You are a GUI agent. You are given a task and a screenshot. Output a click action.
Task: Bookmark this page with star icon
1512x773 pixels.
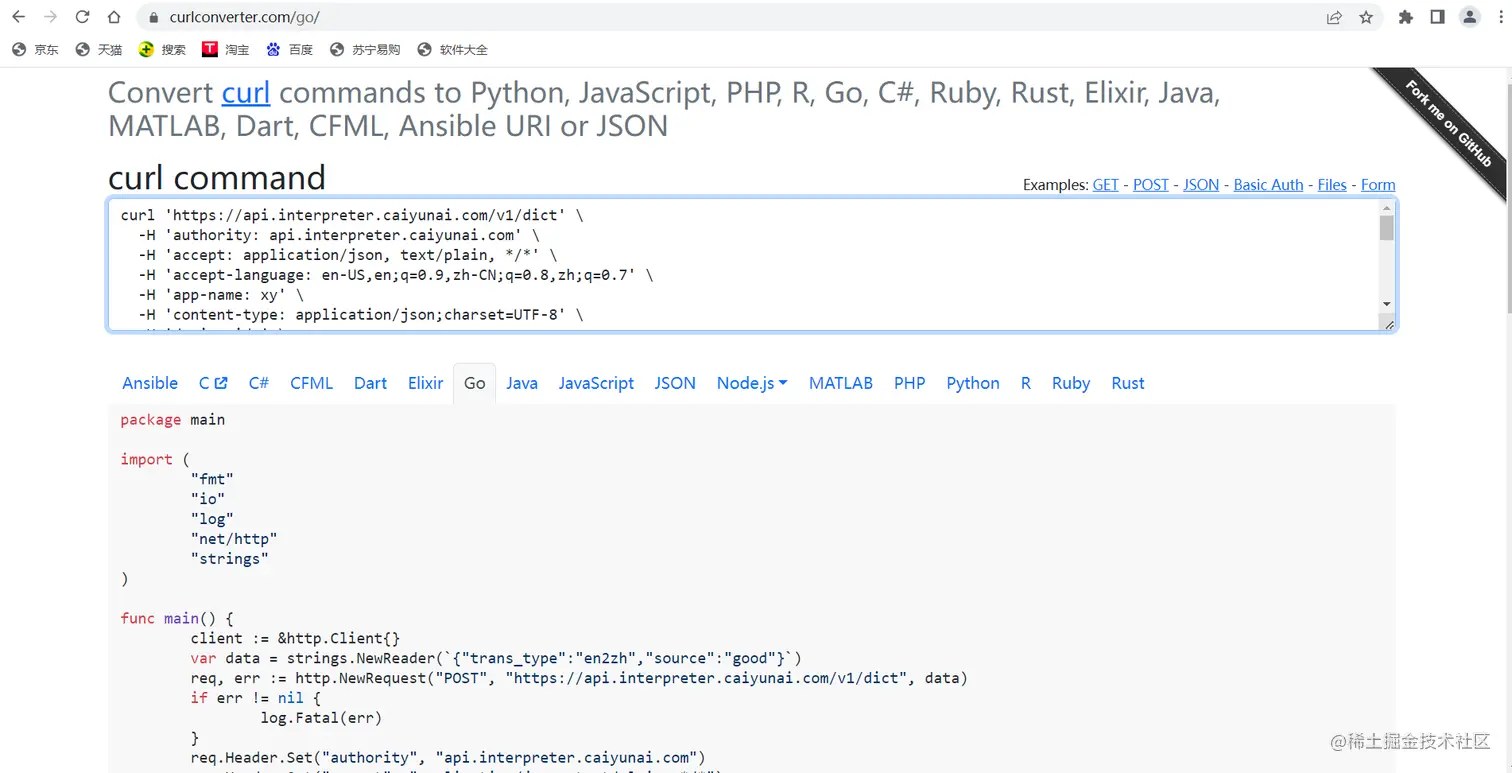coord(1366,17)
